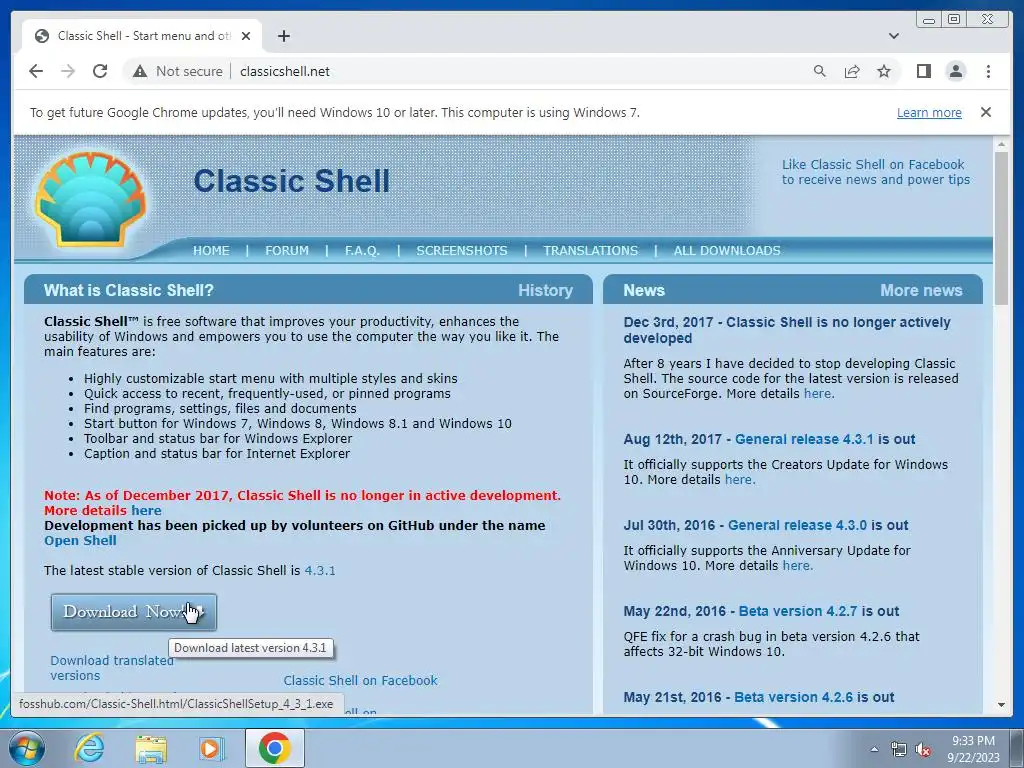Viewport: 1024px width, 768px height.
Task: Show hidden tray icons arrow
Action: [x=874, y=749]
